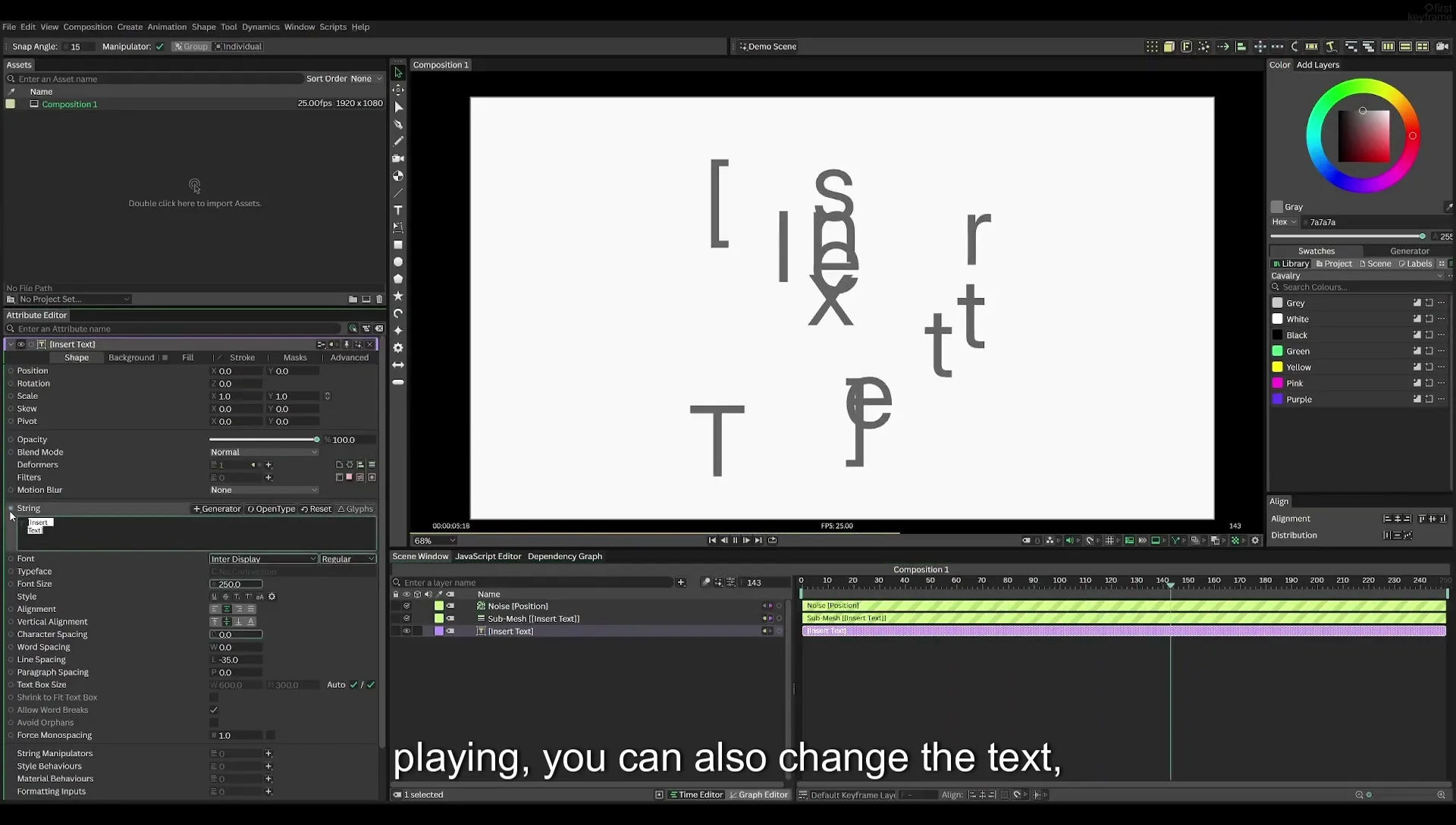Open the Animation menu

pos(167,27)
